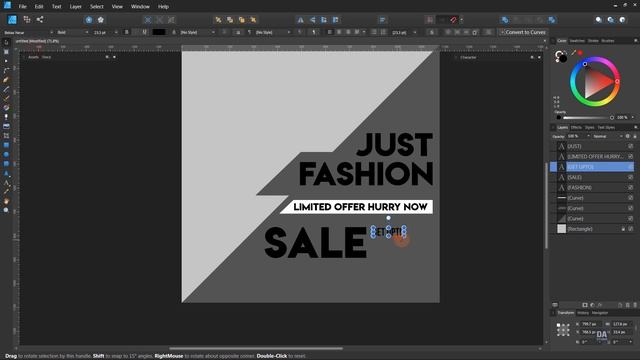Viewport: 640px width, 360px height.
Task: Toggle Bold text formatting
Action: click(x=126, y=32)
